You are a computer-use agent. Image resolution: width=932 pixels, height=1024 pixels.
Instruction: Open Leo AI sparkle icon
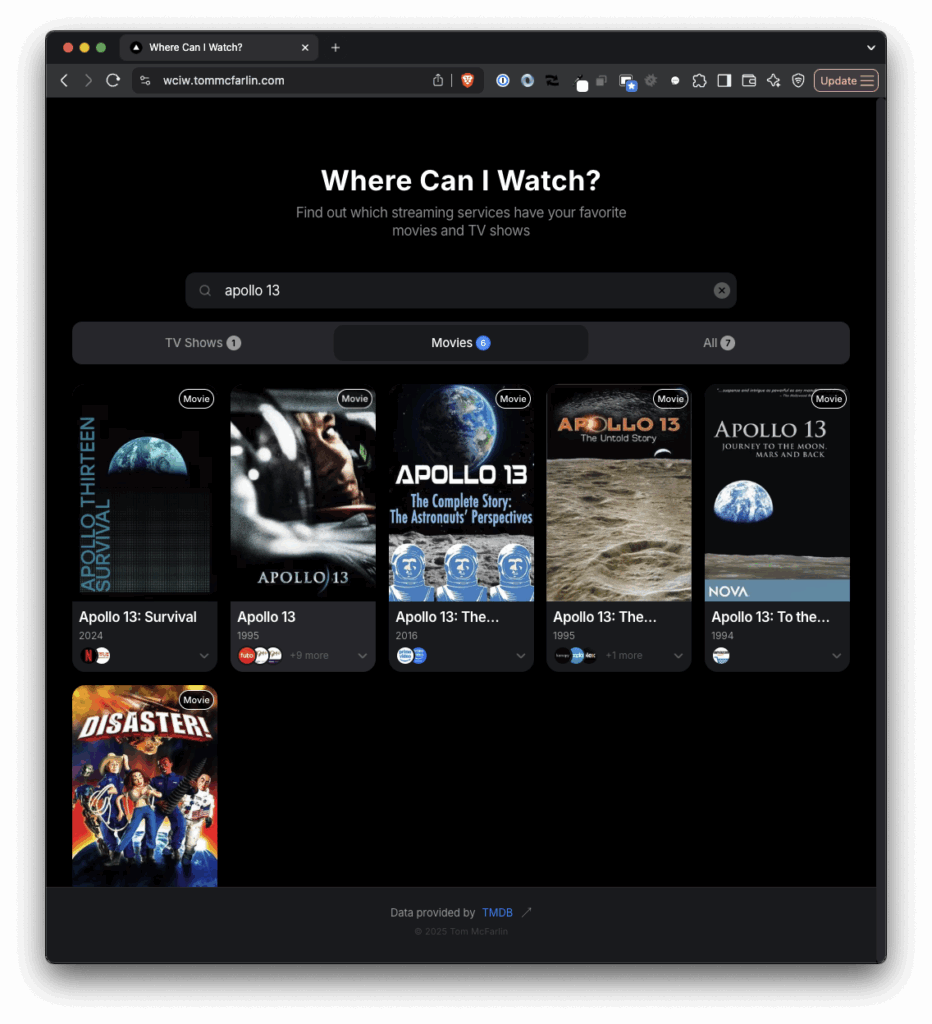tap(774, 80)
